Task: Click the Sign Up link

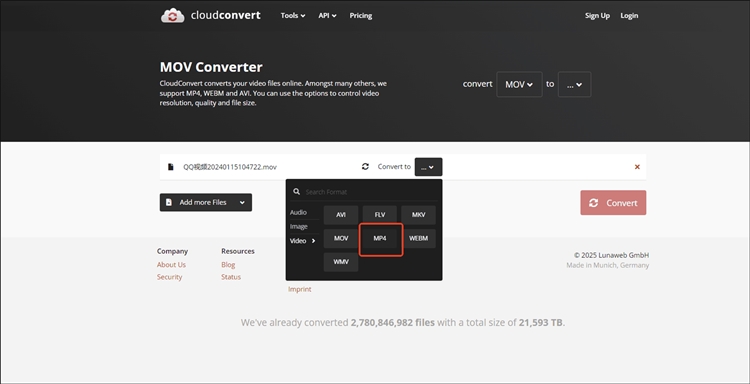Action: click(597, 16)
